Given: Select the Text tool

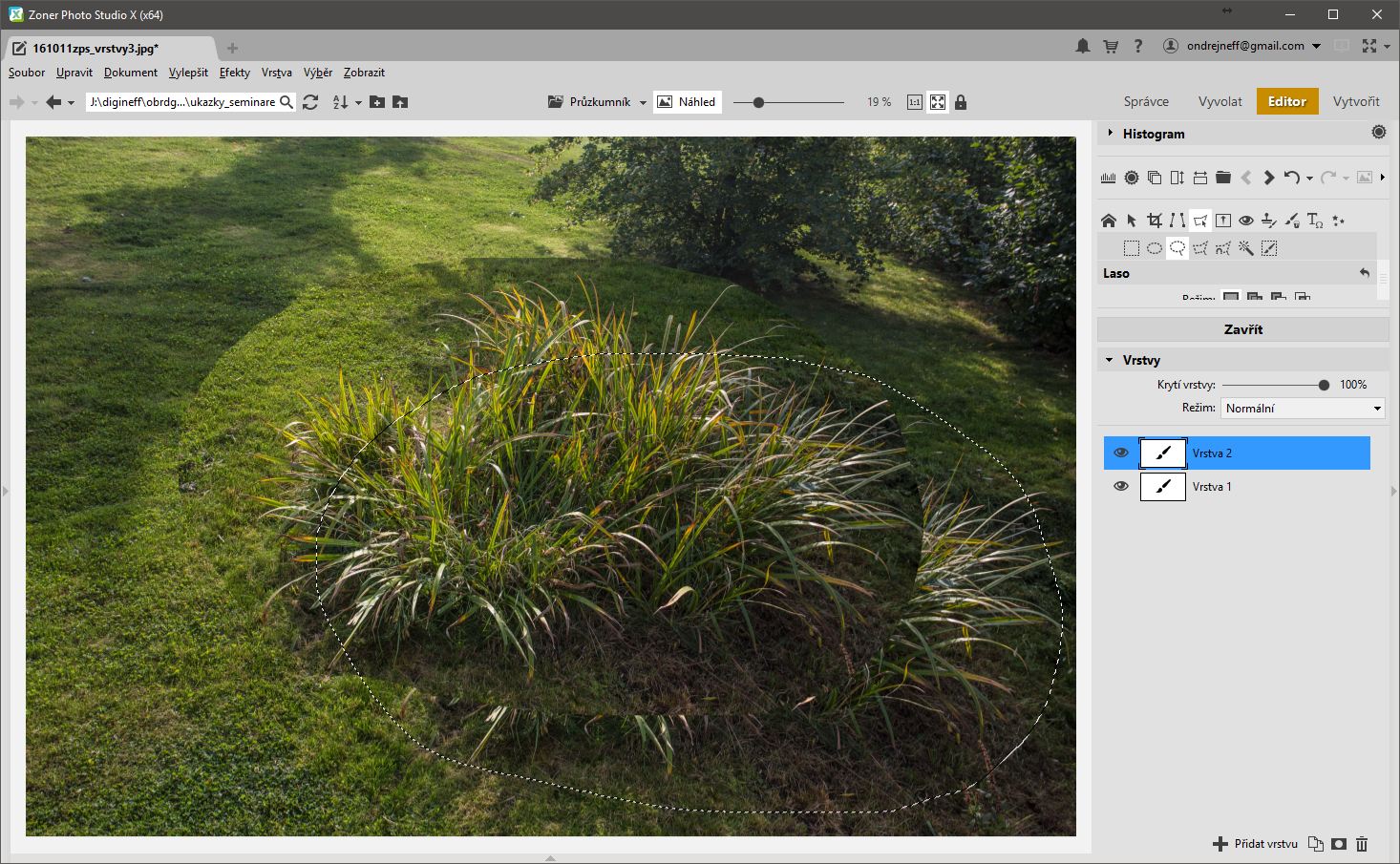Looking at the screenshot, I should pyautogui.click(x=1315, y=221).
